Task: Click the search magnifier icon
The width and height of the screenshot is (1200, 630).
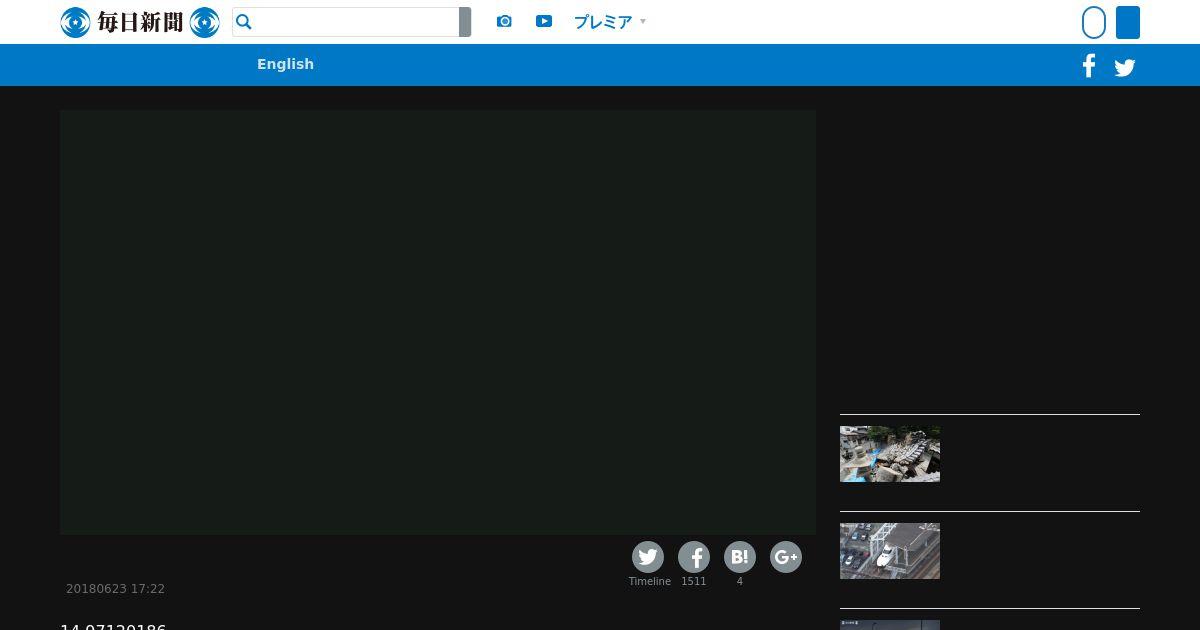Action: pyautogui.click(x=244, y=22)
